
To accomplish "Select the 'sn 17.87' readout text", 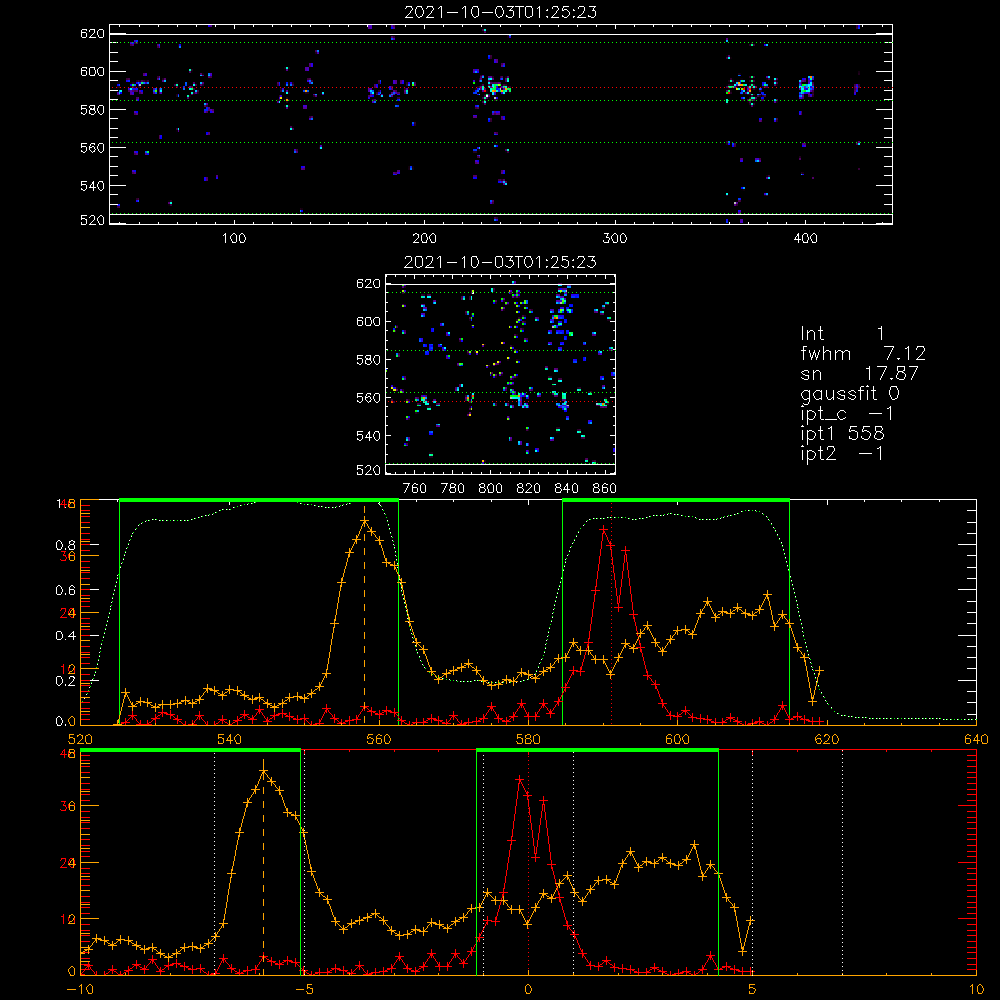I will [x=859, y=373].
